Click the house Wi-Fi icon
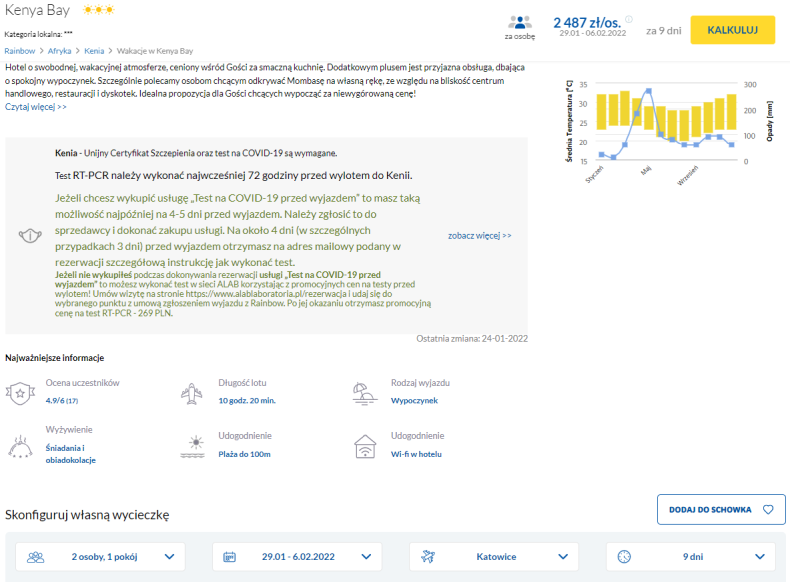790x582 pixels. pos(365,446)
